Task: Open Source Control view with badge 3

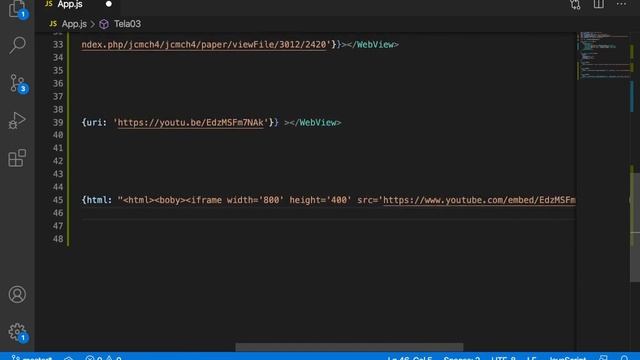Action: (x=17, y=83)
